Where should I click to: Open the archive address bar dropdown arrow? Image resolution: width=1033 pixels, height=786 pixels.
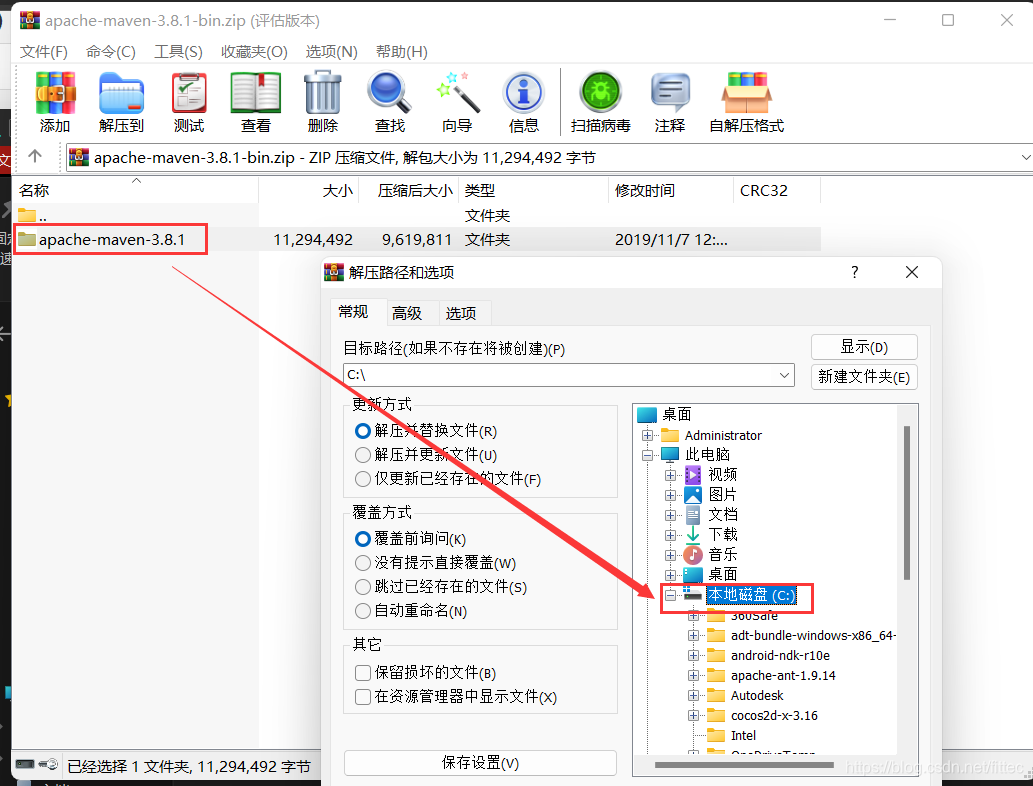coord(1026,157)
